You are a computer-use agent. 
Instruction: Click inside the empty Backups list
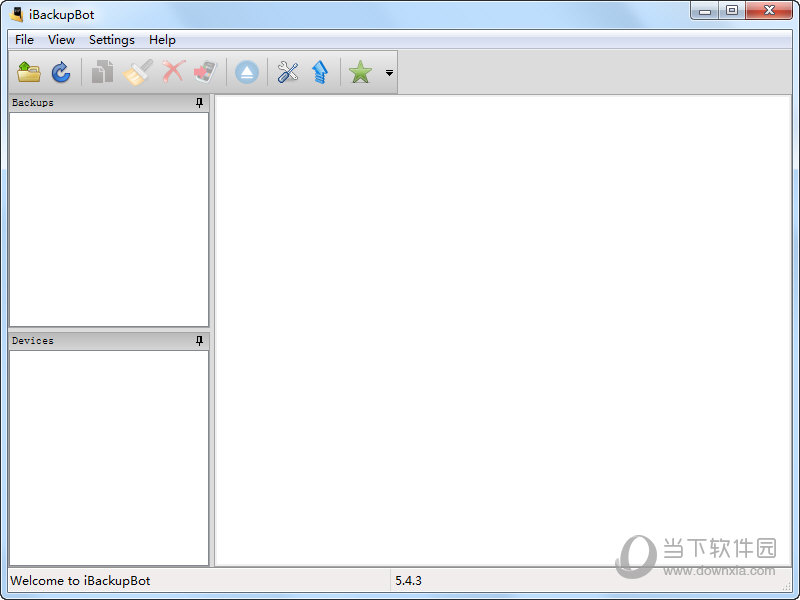tap(108, 218)
